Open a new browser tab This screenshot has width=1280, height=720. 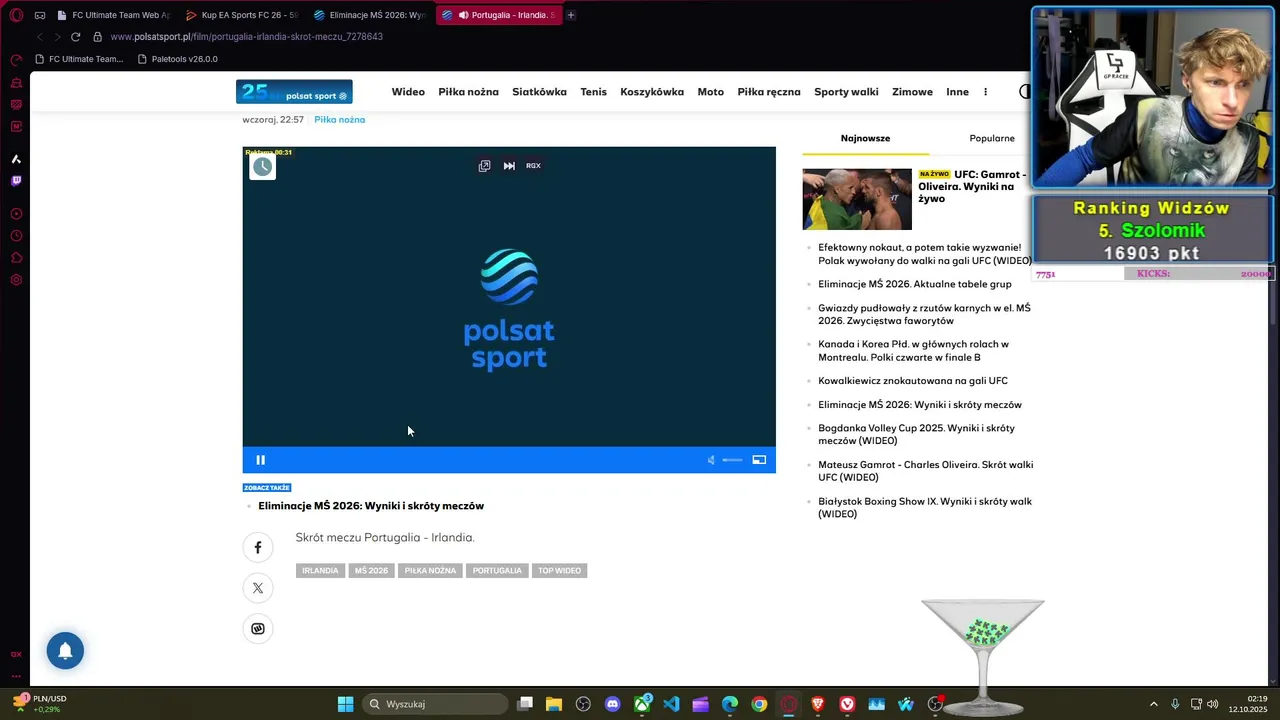point(571,15)
